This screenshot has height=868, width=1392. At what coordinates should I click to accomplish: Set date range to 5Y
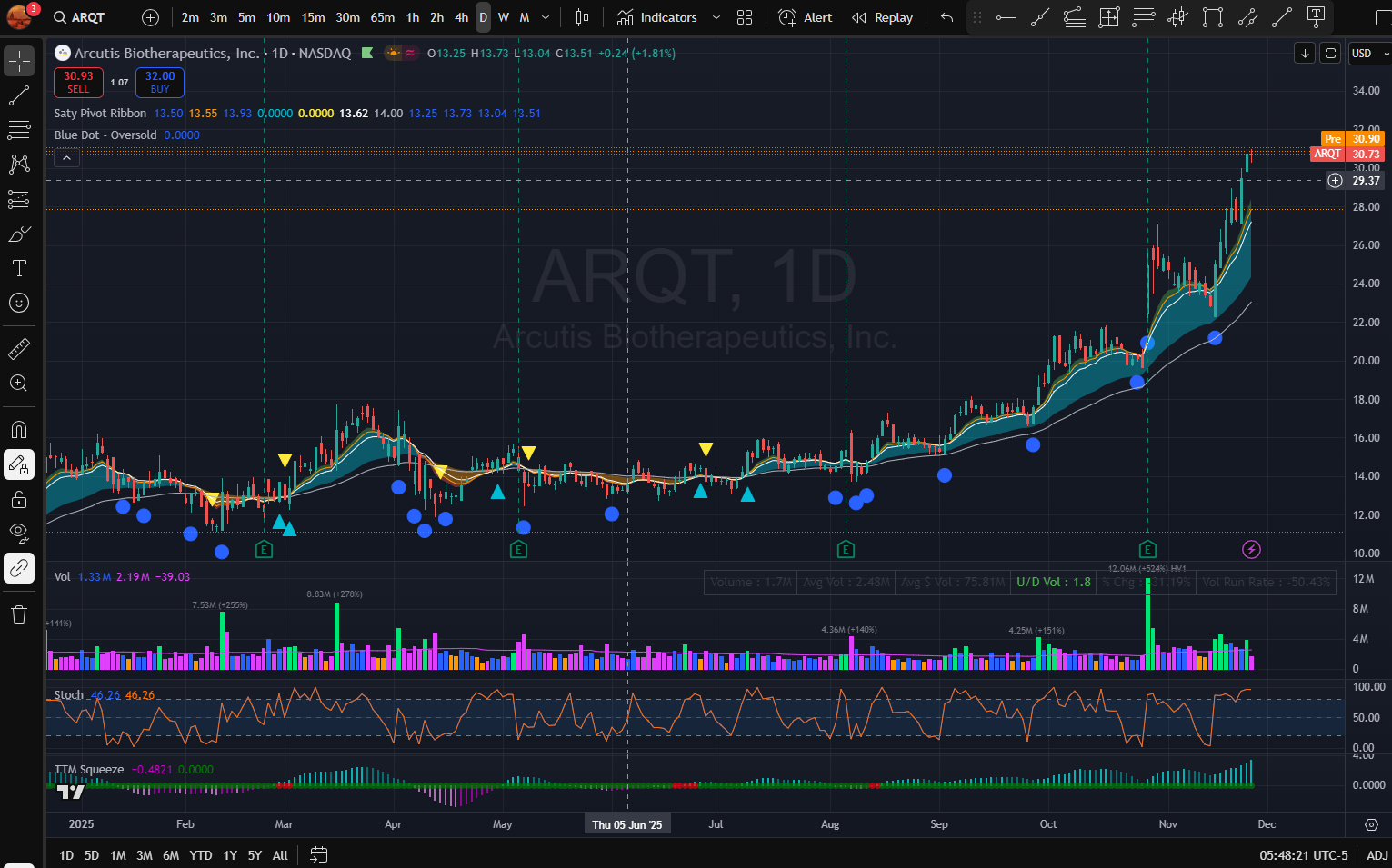[x=255, y=855]
